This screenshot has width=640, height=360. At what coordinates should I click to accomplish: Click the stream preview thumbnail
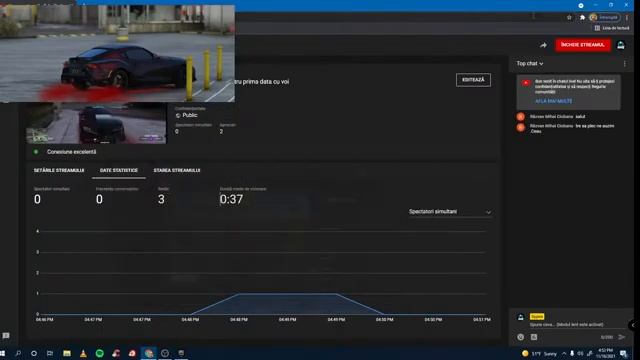(x=96, y=123)
